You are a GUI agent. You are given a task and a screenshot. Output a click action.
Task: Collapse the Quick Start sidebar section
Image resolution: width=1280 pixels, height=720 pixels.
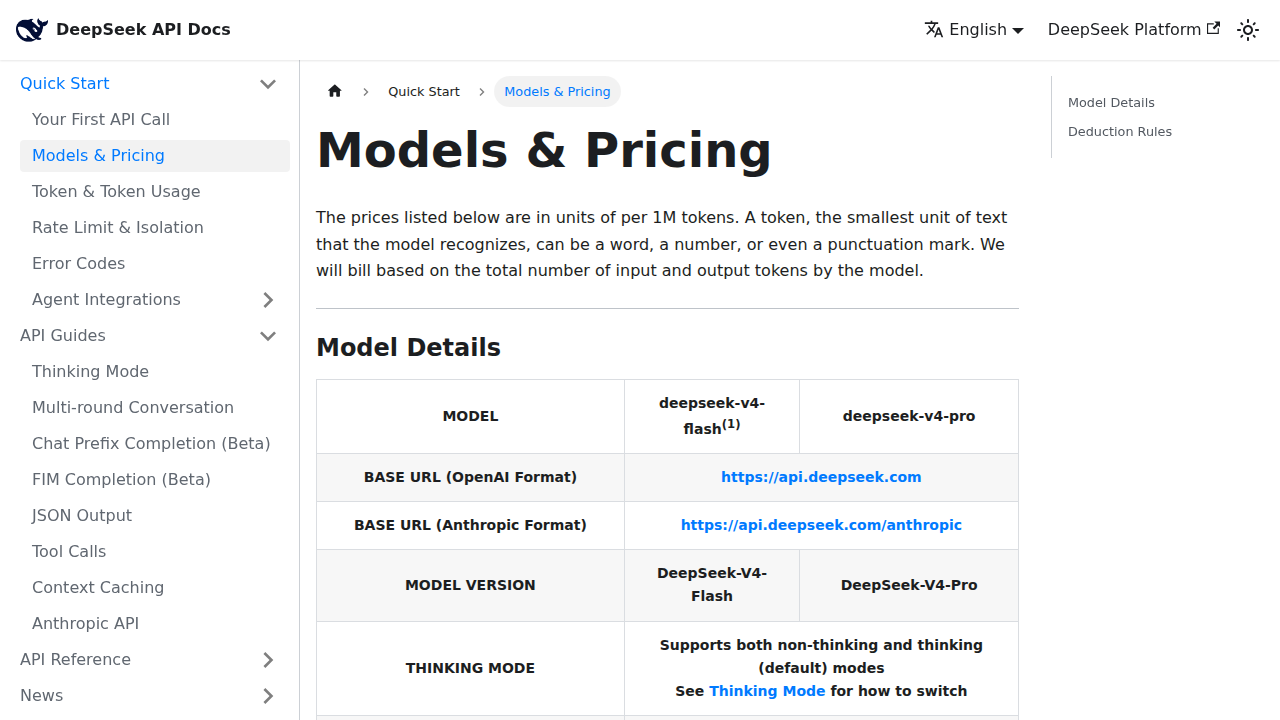point(268,84)
